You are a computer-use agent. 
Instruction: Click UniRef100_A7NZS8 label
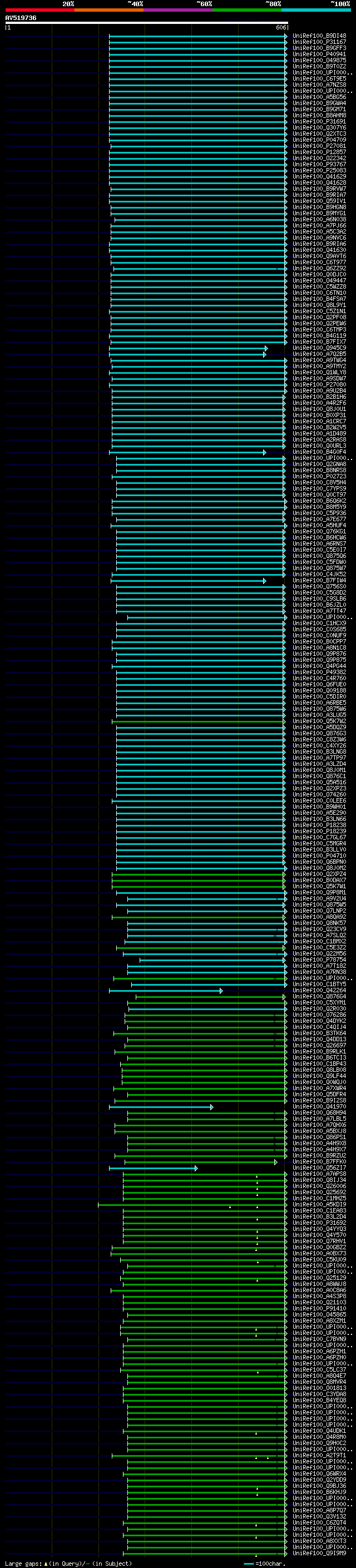(x=319, y=85)
